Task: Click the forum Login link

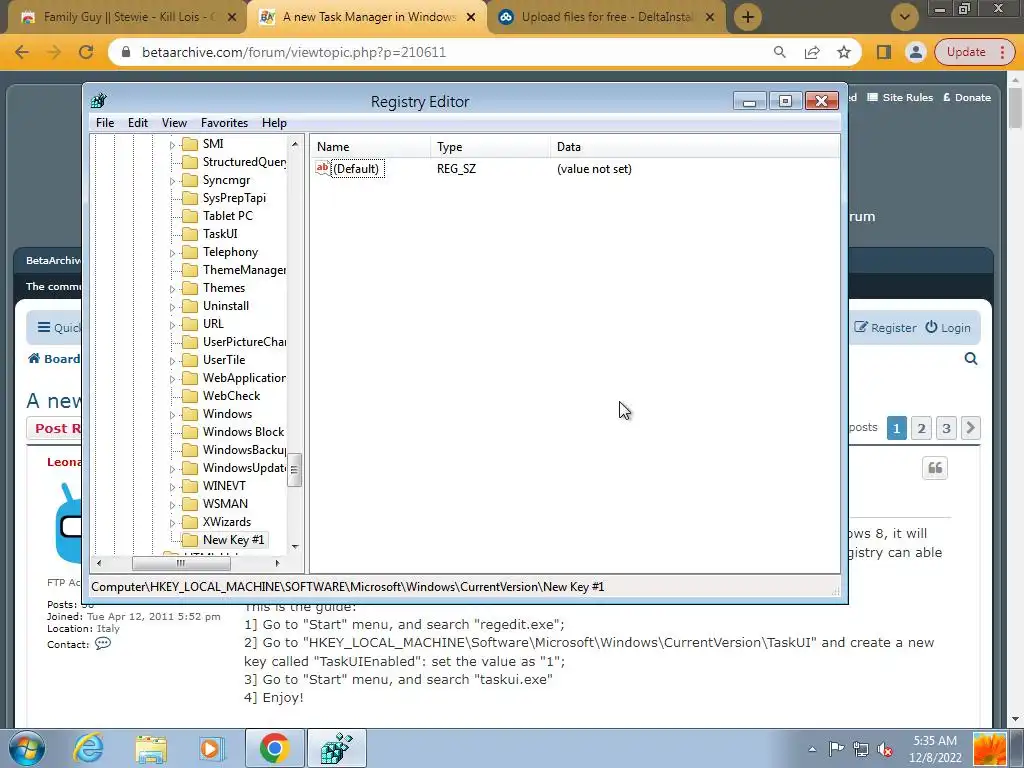Action: pos(948,328)
